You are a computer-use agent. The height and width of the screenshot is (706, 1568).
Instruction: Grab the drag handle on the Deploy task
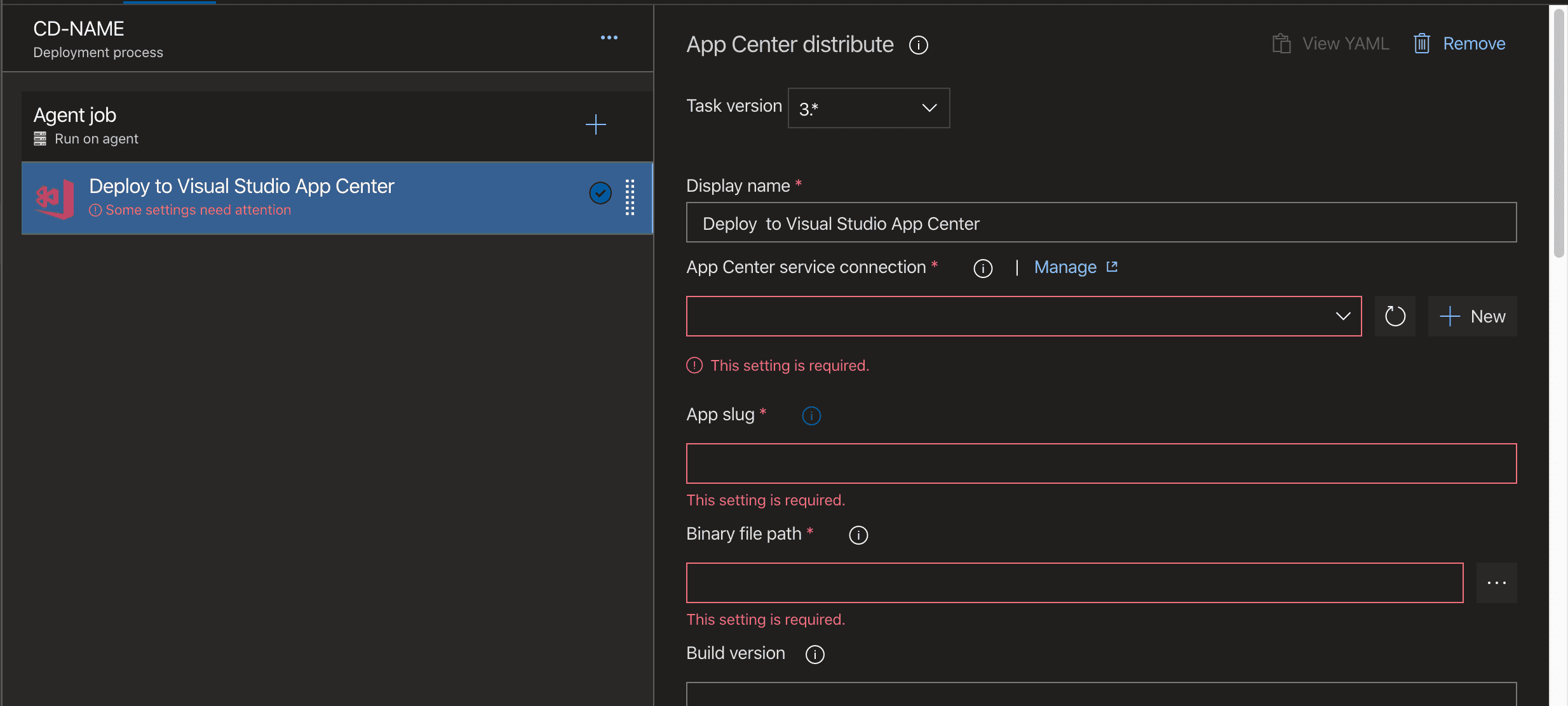click(630, 197)
